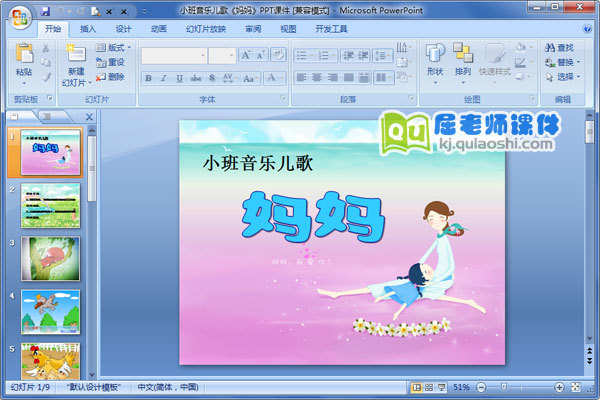Increase font size with the larger A icon

click(x=245, y=56)
